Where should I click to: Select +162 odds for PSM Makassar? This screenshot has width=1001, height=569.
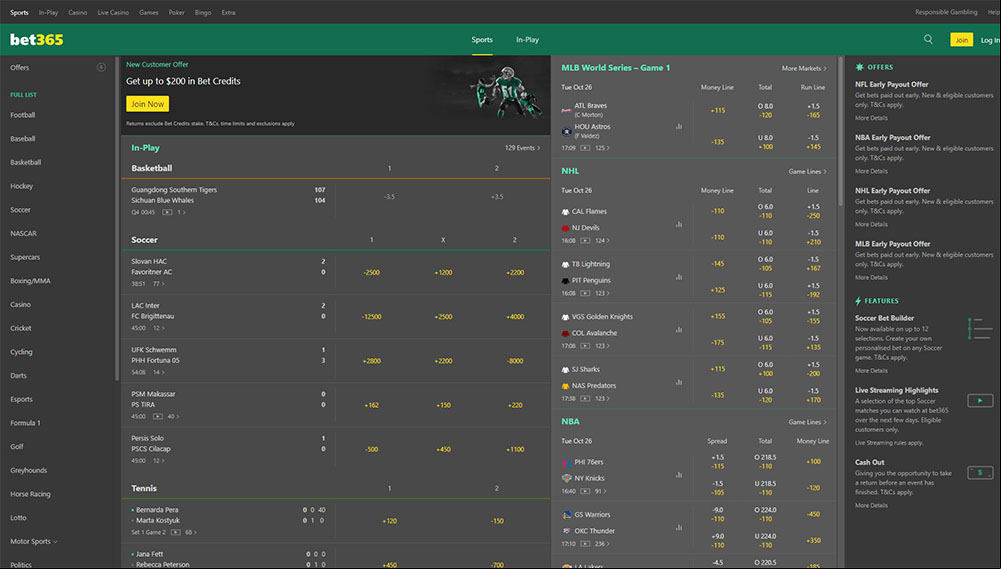(372, 406)
